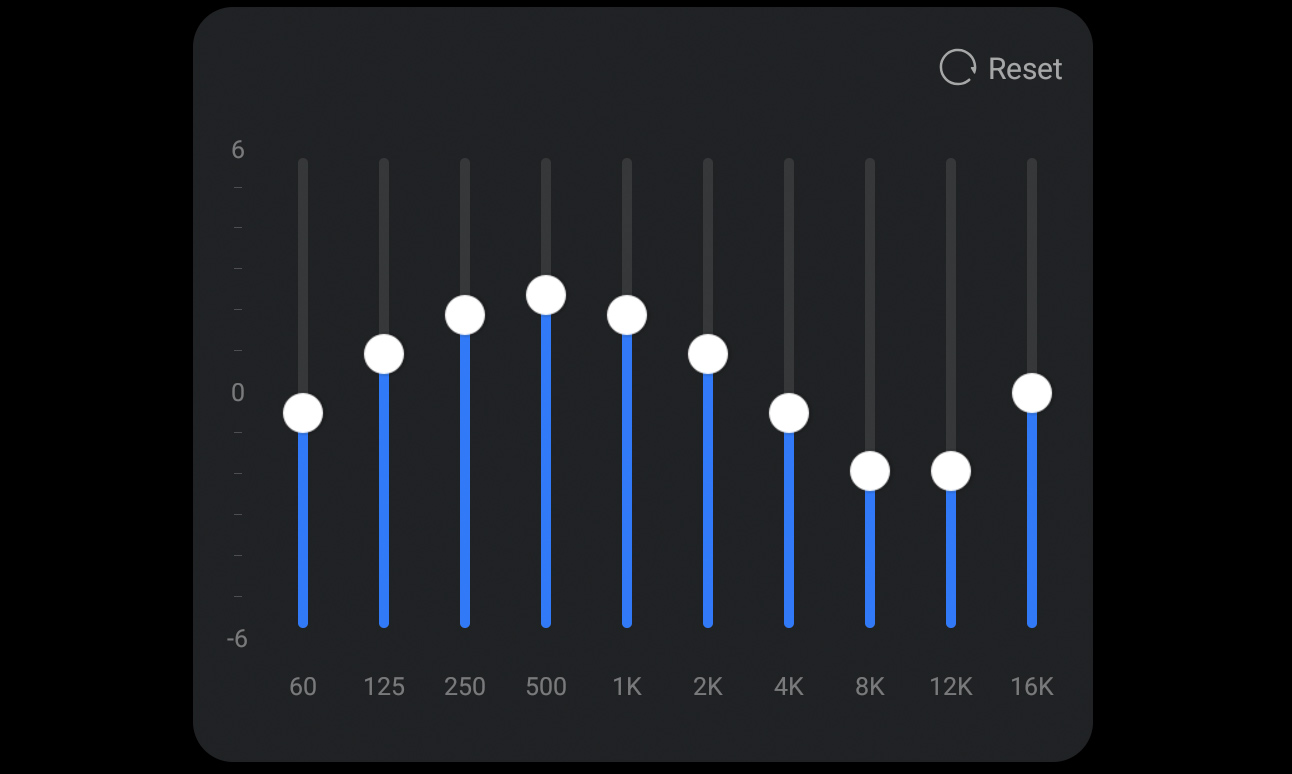Click the 12K frequency label
The width and height of the screenshot is (1292, 774).
click(951, 687)
